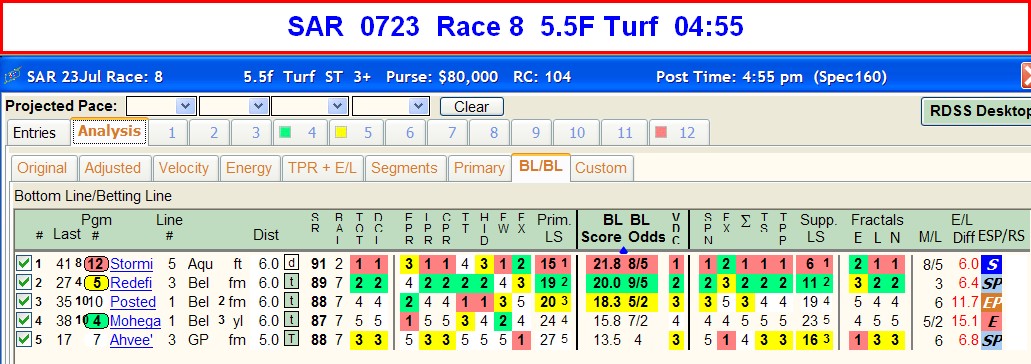1031x364 pixels.
Task: Click the red program number 12 badge
Action: tap(95, 264)
